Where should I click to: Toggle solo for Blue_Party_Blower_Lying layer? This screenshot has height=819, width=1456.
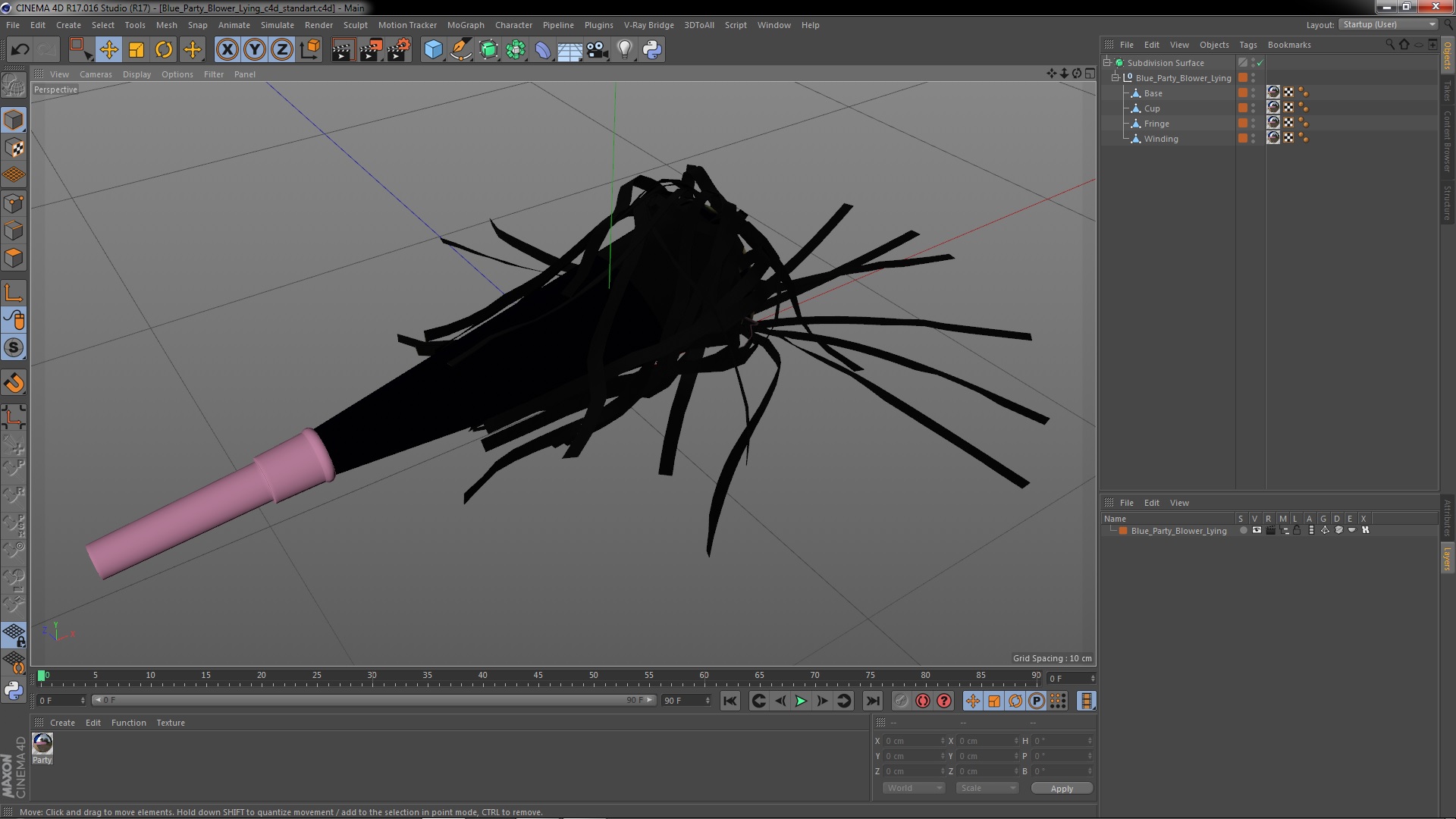[1243, 531]
